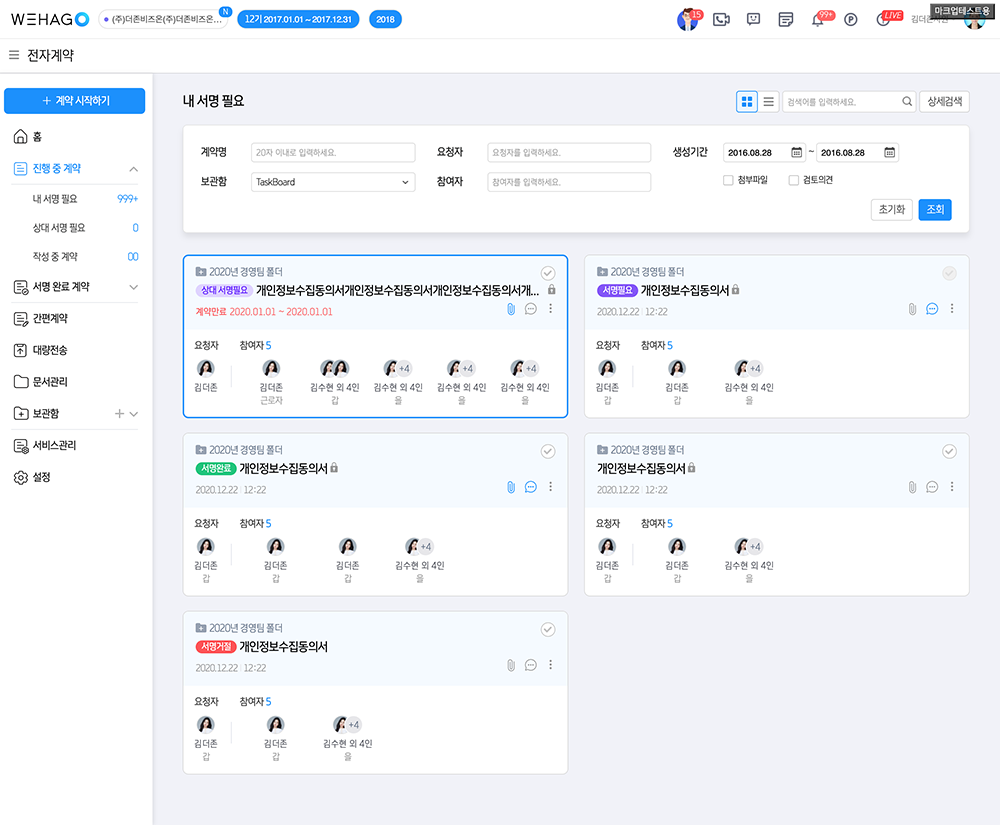Click the notification bell icon
Viewport: 1000px width, 825px height.
click(x=817, y=20)
